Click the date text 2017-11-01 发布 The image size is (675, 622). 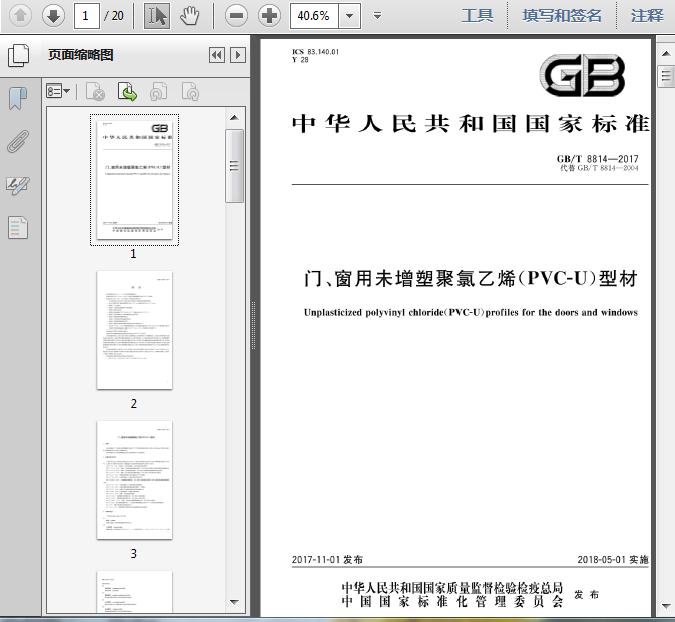pos(327,560)
